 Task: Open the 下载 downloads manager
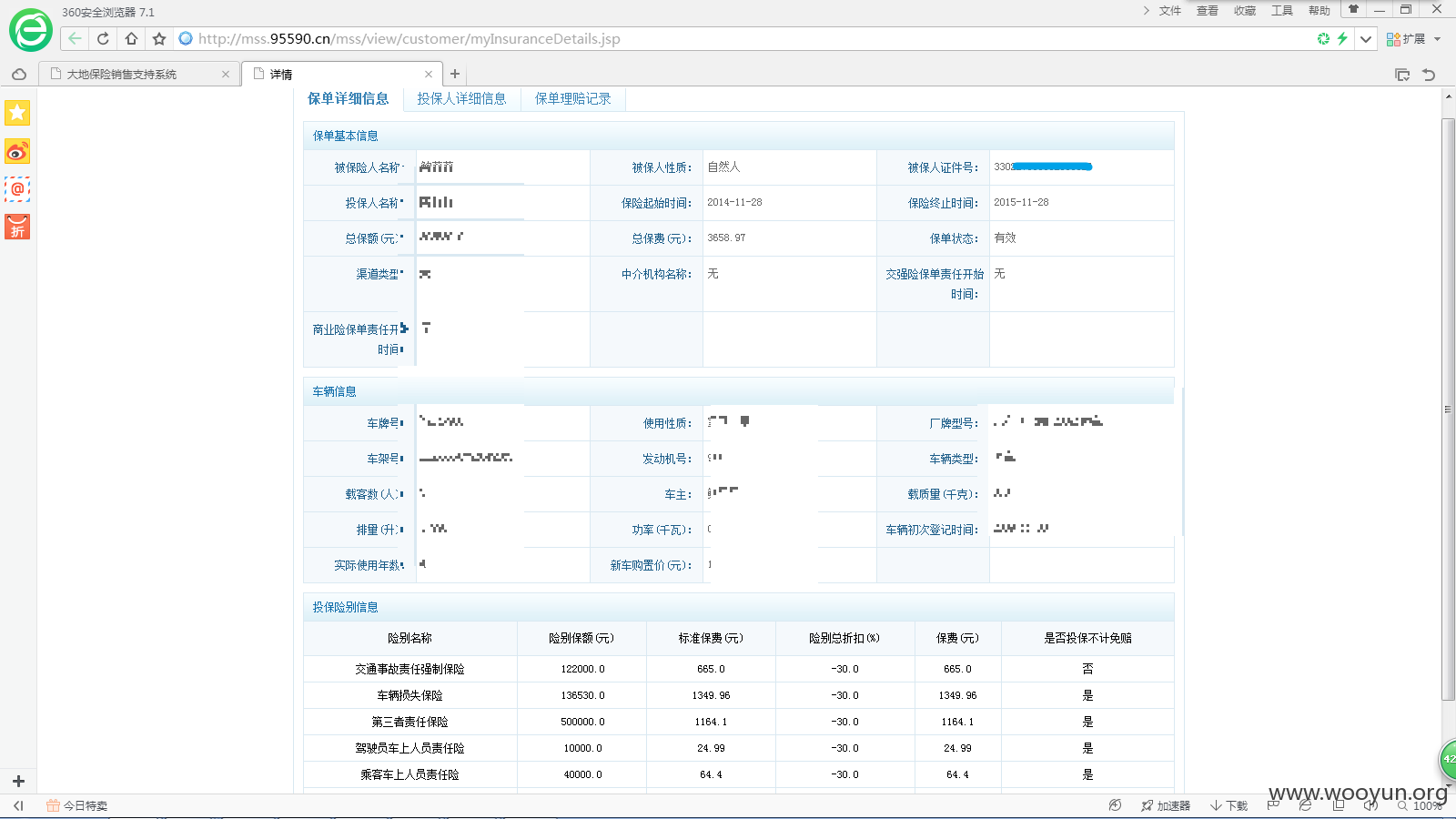pyautogui.click(x=1228, y=805)
